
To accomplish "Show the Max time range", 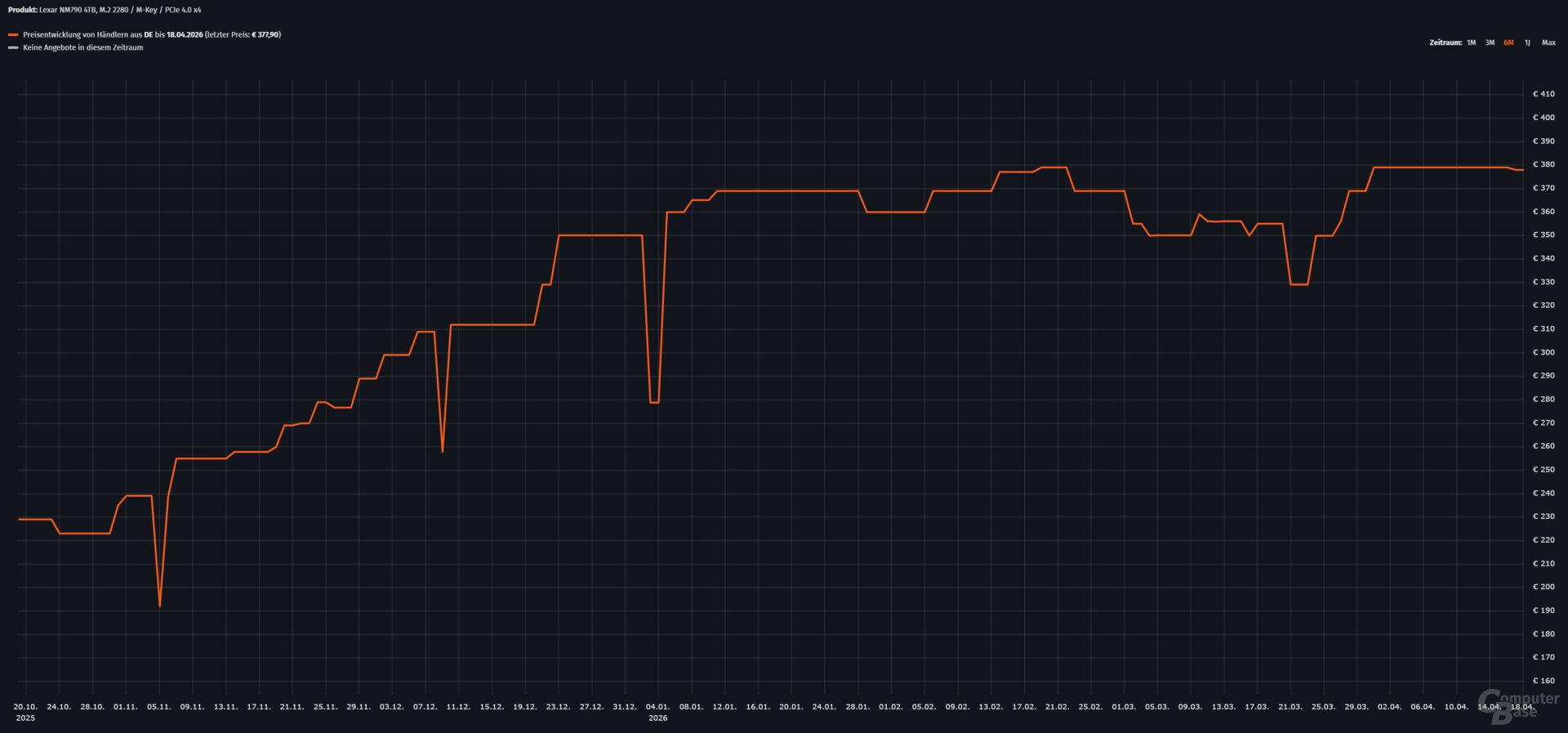I will point(1548,42).
